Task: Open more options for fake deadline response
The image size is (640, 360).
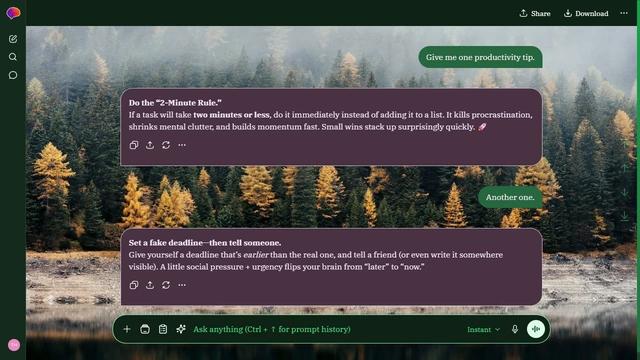Action: 182,285
